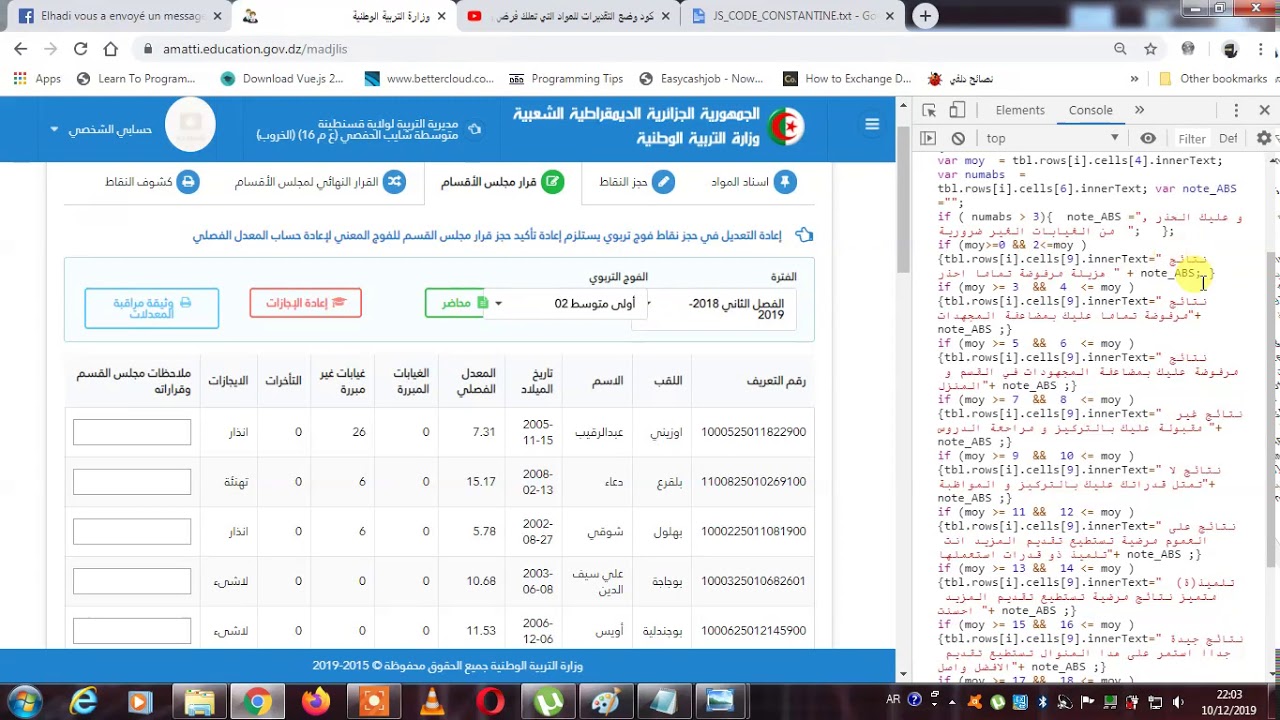Viewport: 1280px width, 720px height.
Task: Select the DevTools element inspector tool
Action: [x=929, y=110]
